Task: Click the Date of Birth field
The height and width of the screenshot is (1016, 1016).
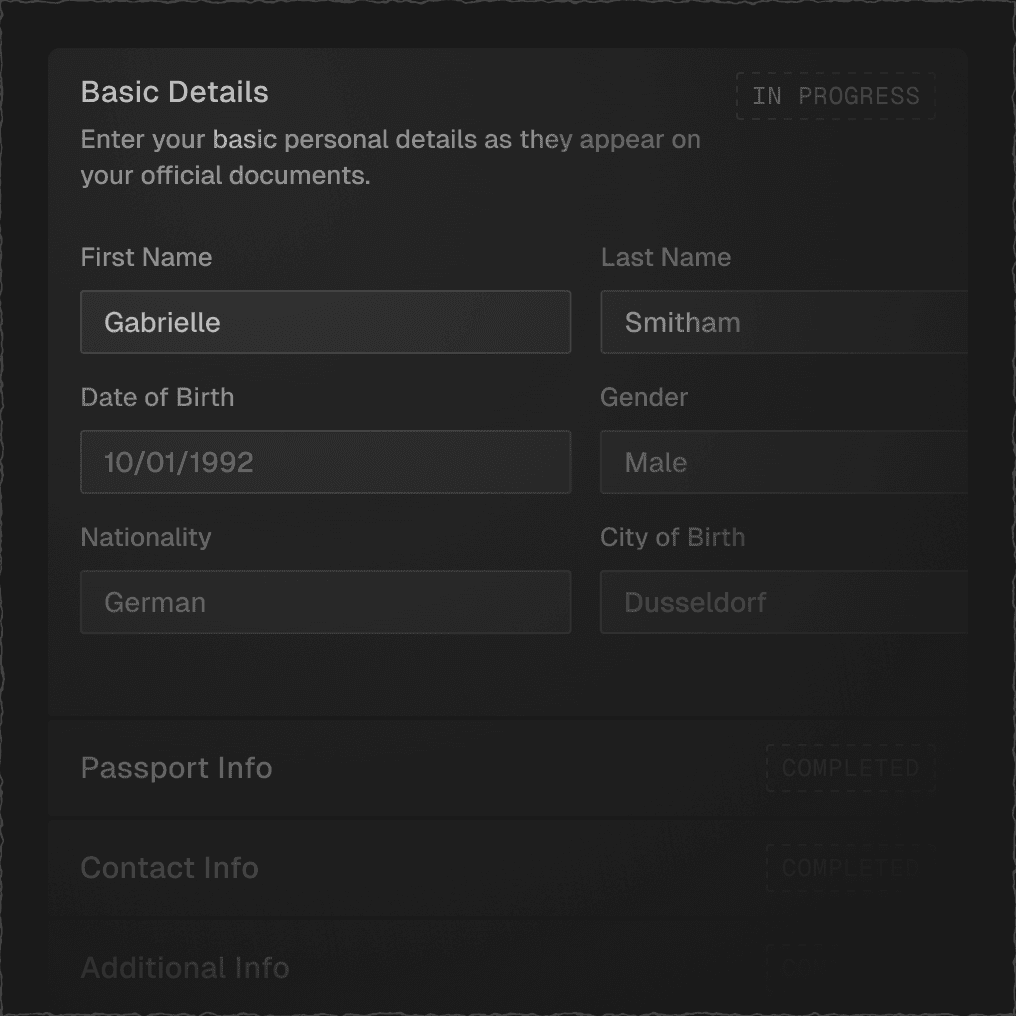Action: (325, 462)
